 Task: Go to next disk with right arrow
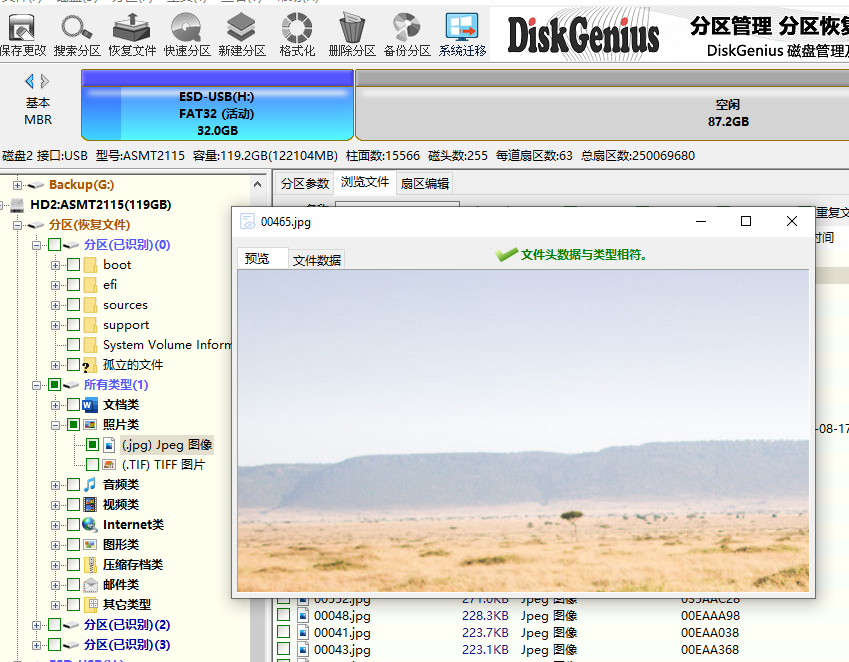click(x=45, y=81)
